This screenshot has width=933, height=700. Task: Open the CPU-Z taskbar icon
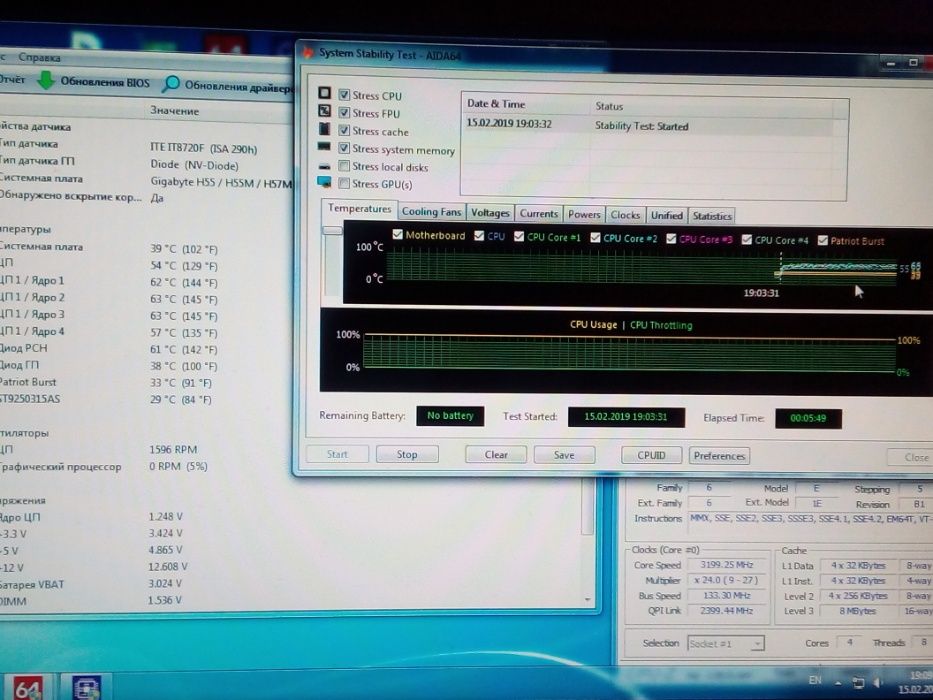(x=87, y=688)
